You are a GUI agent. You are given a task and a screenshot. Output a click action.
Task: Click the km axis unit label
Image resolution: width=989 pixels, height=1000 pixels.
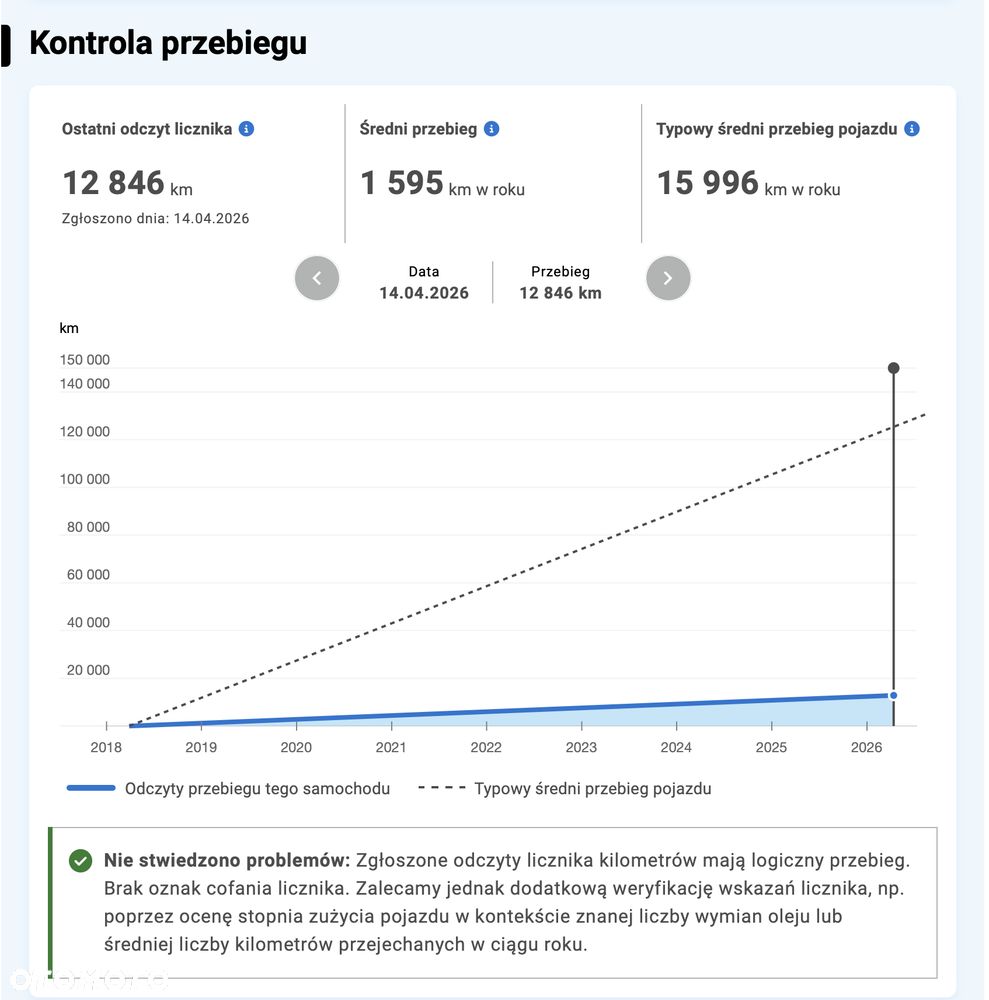pos(69,328)
